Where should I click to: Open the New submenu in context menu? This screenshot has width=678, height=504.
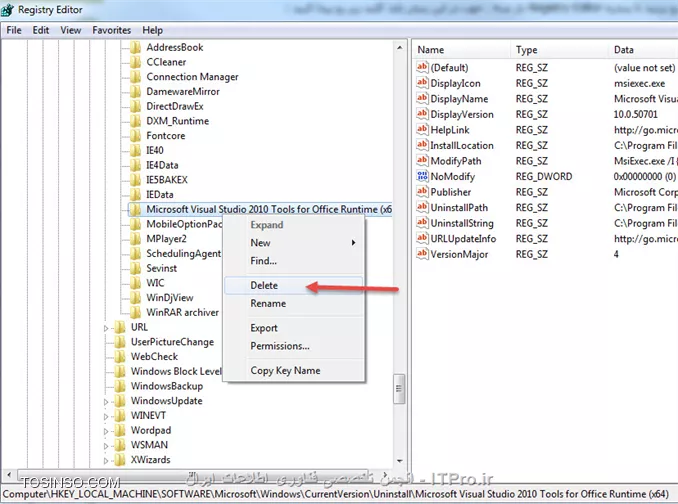pos(294,243)
